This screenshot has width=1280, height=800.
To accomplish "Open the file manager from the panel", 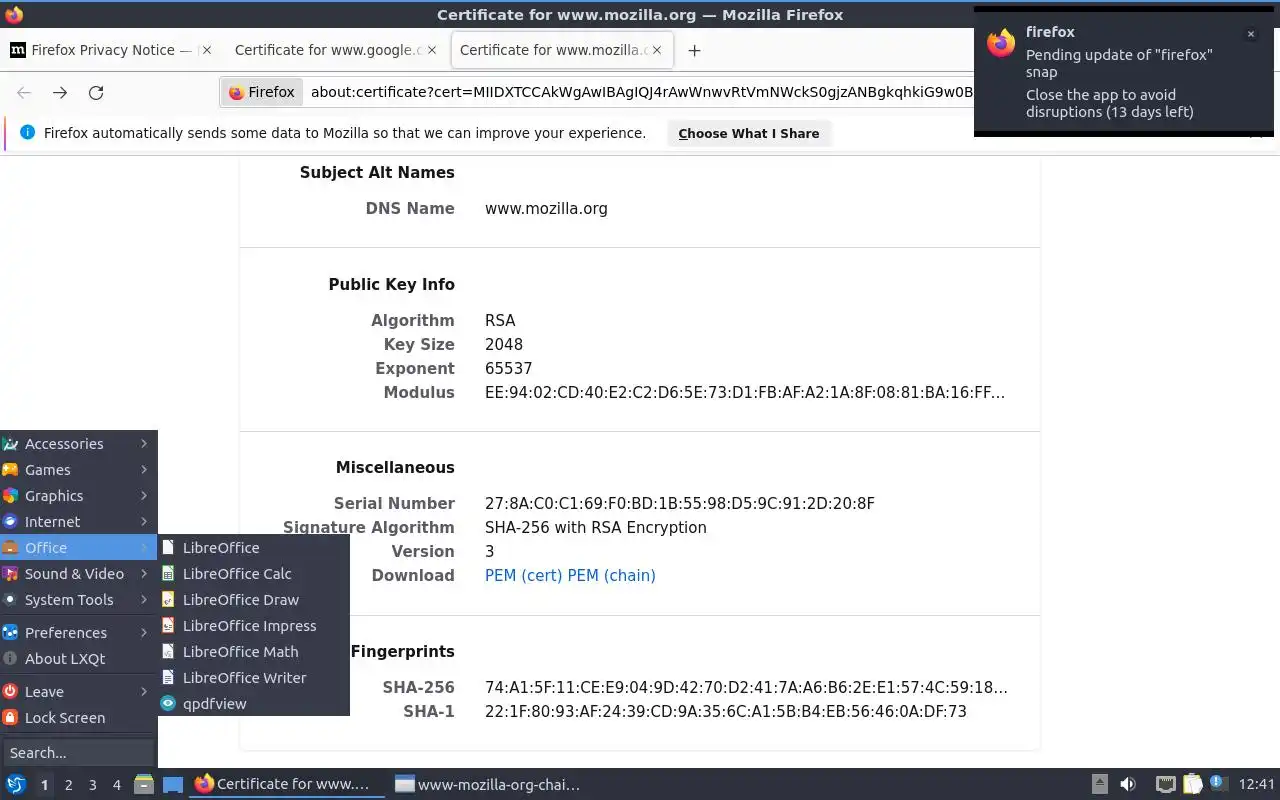I will tap(143, 785).
